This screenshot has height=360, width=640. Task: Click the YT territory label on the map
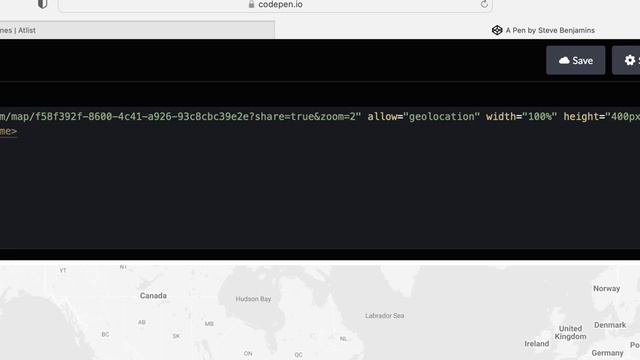click(63, 270)
